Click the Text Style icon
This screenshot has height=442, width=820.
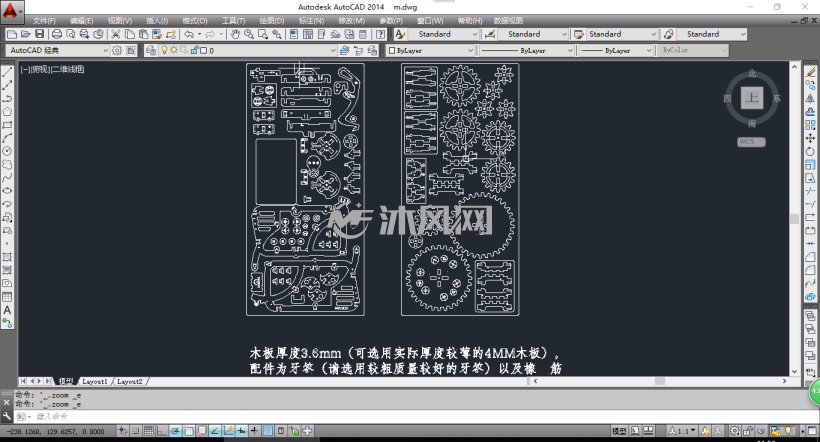click(x=400, y=34)
